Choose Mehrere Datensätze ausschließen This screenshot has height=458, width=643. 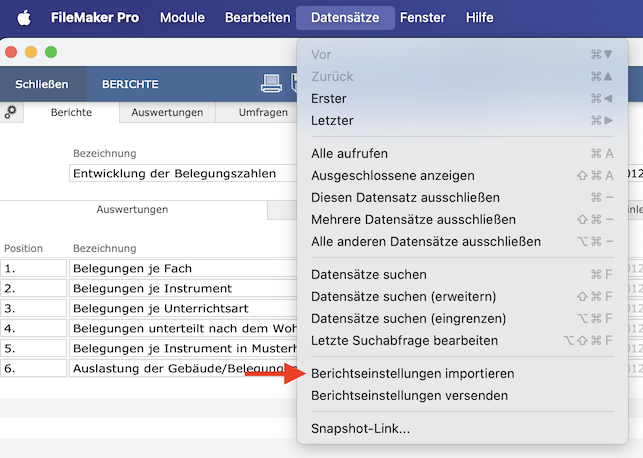(462, 220)
